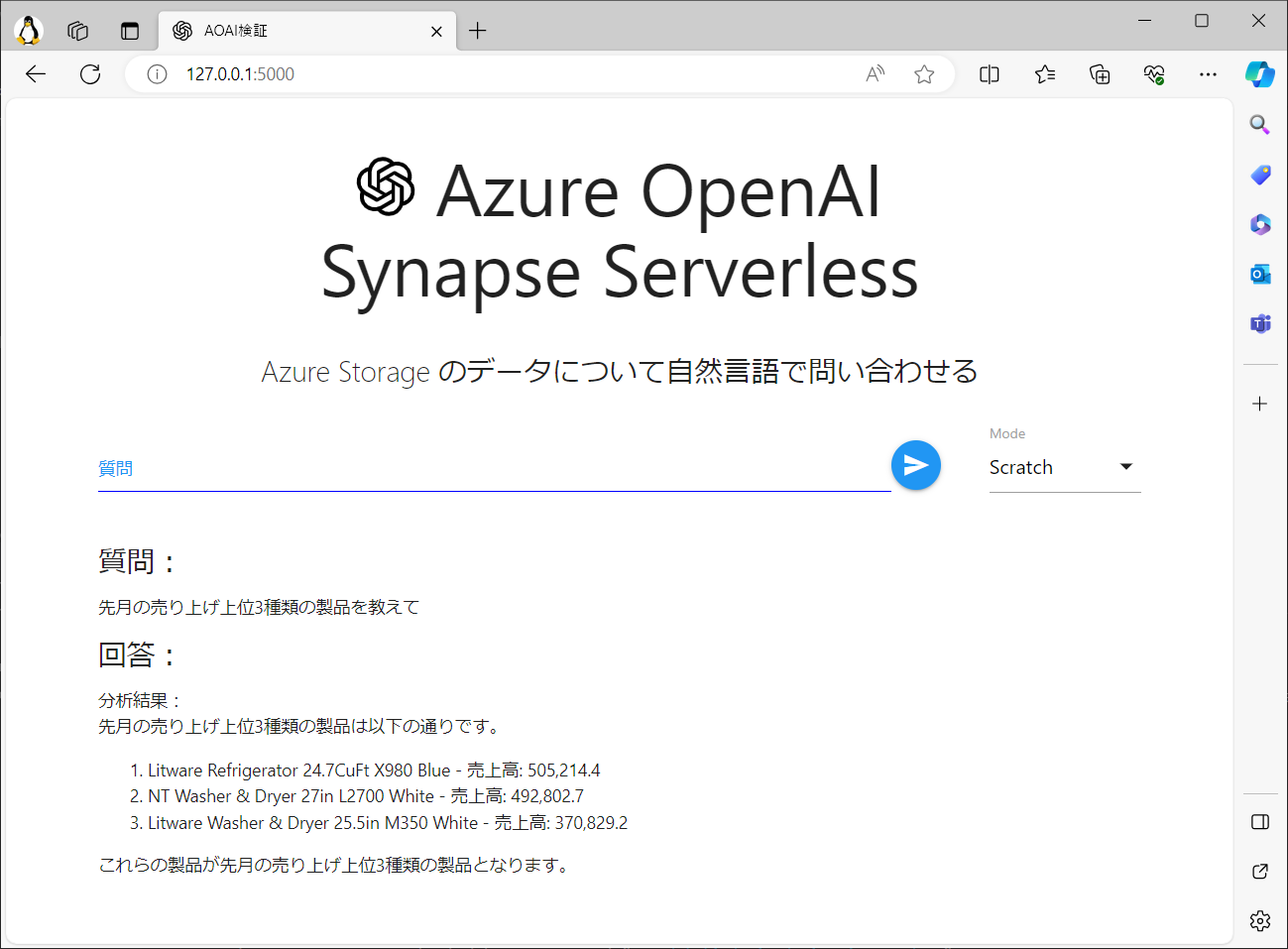Viewport: 1288px width, 949px height.
Task: Open Browser Essentials heart icon
Action: 1153,74
